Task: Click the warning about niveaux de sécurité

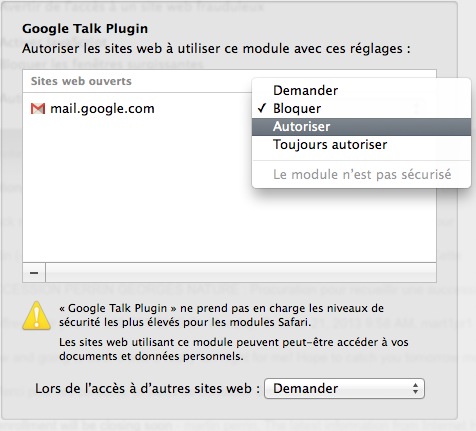Action: pyautogui.click(x=221, y=315)
